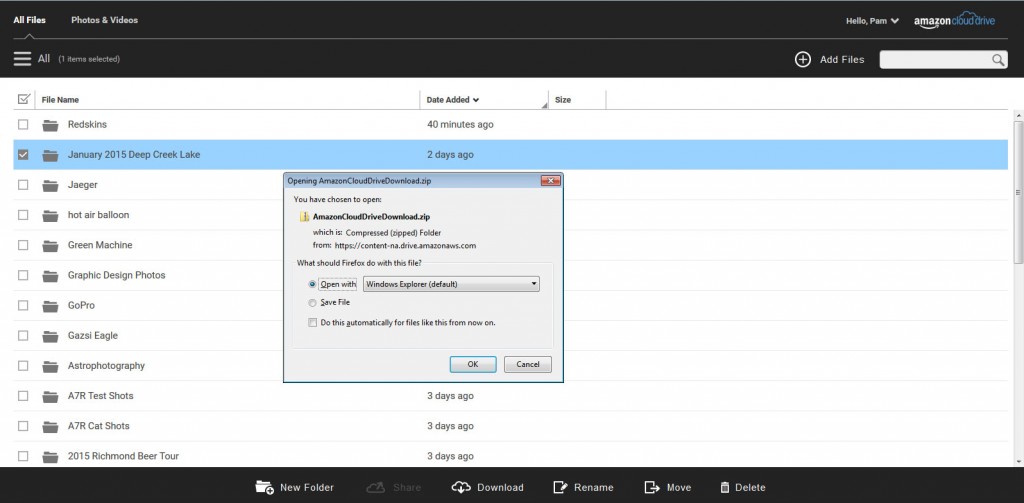Check the Astrophotography row checkbox
Image resolution: width=1024 pixels, height=503 pixels.
pos(23,366)
